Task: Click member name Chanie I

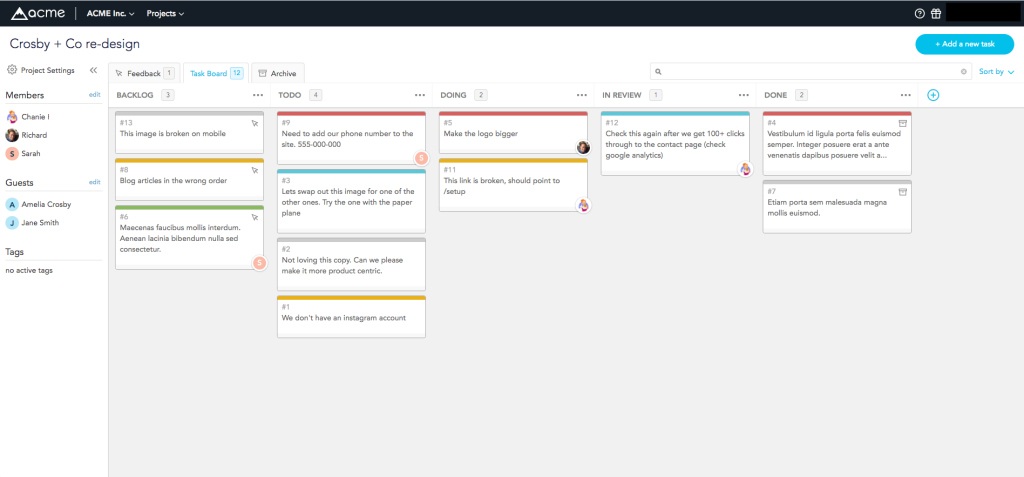Action: [x=35, y=117]
